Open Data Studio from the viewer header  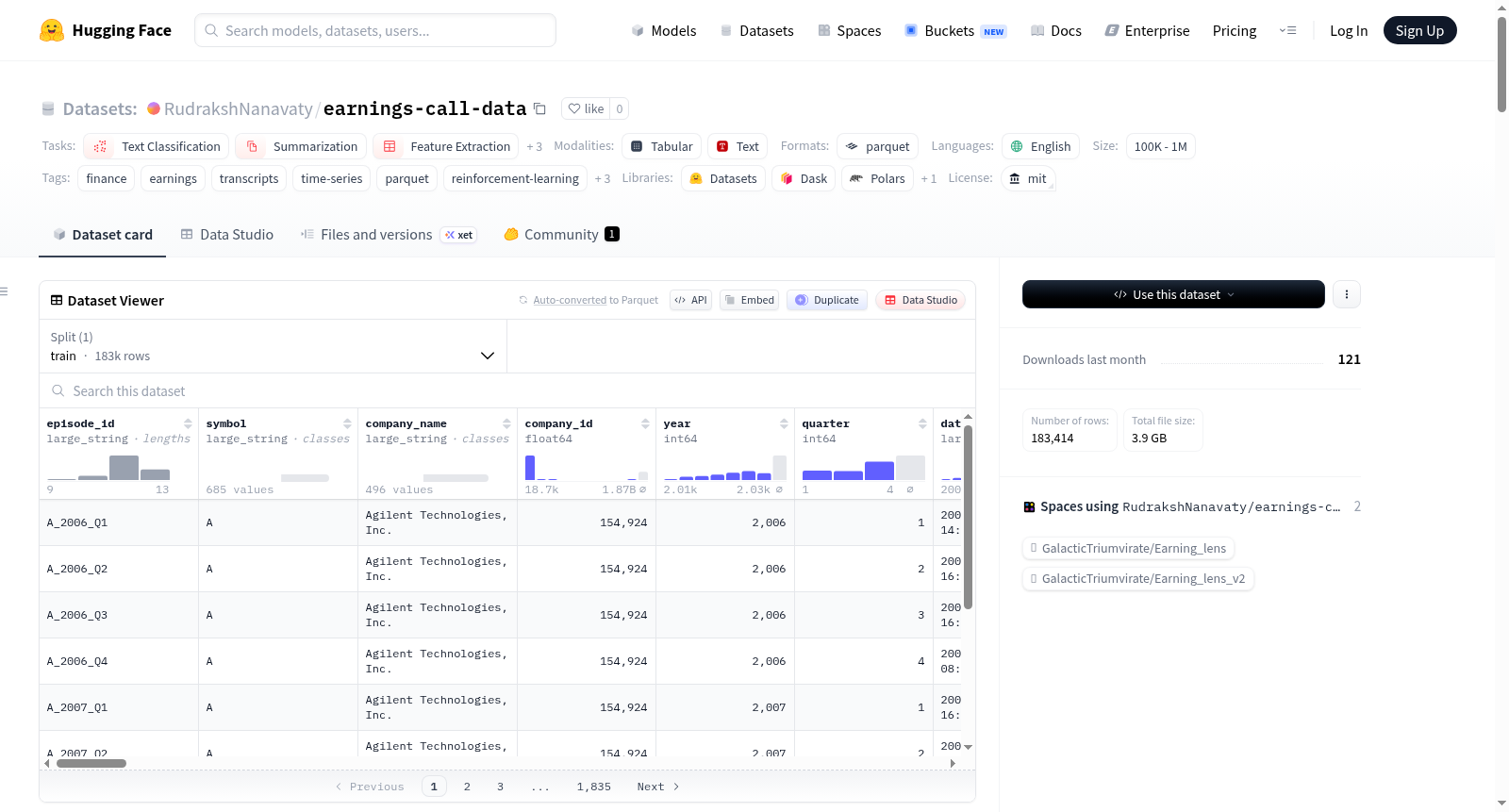(920, 300)
